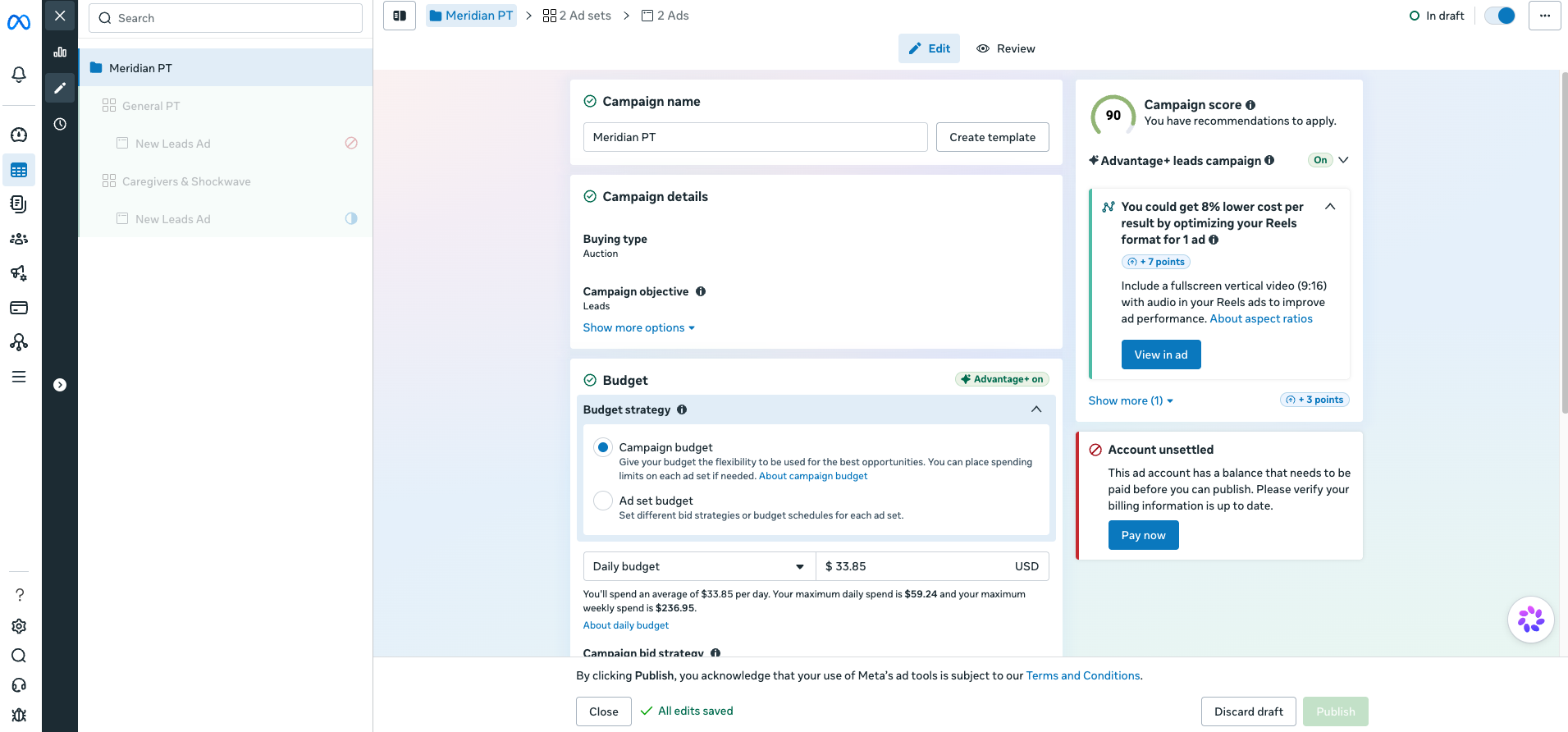Open the support headset icon
Screen dimensions: 1568x732
(19, 685)
